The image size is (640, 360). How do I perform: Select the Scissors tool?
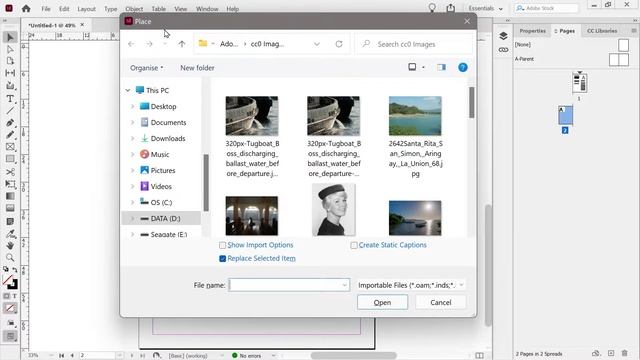10,172
